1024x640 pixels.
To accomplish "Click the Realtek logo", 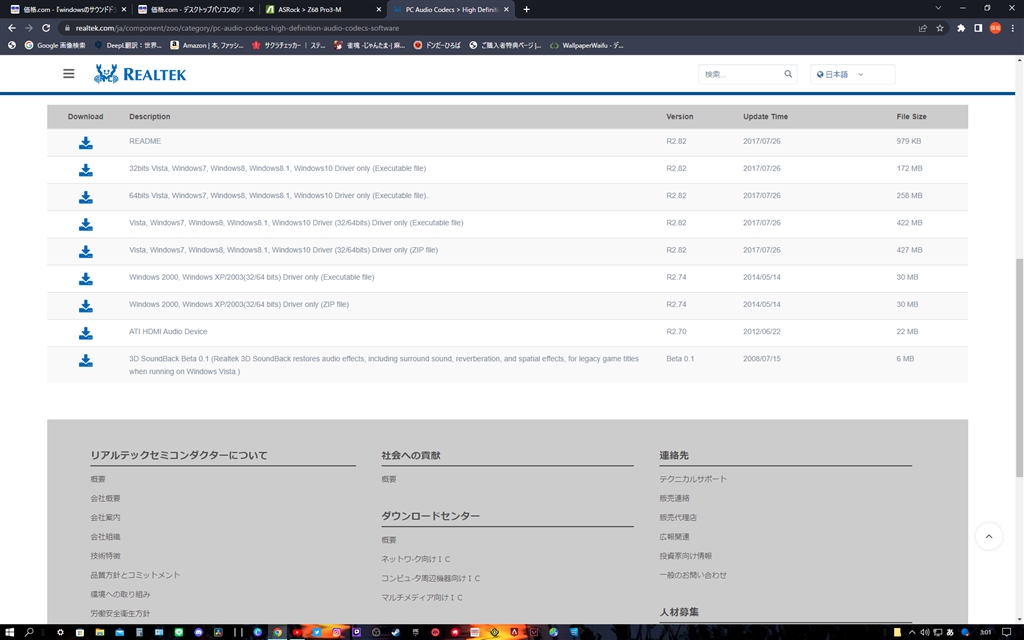I will click(x=140, y=74).
